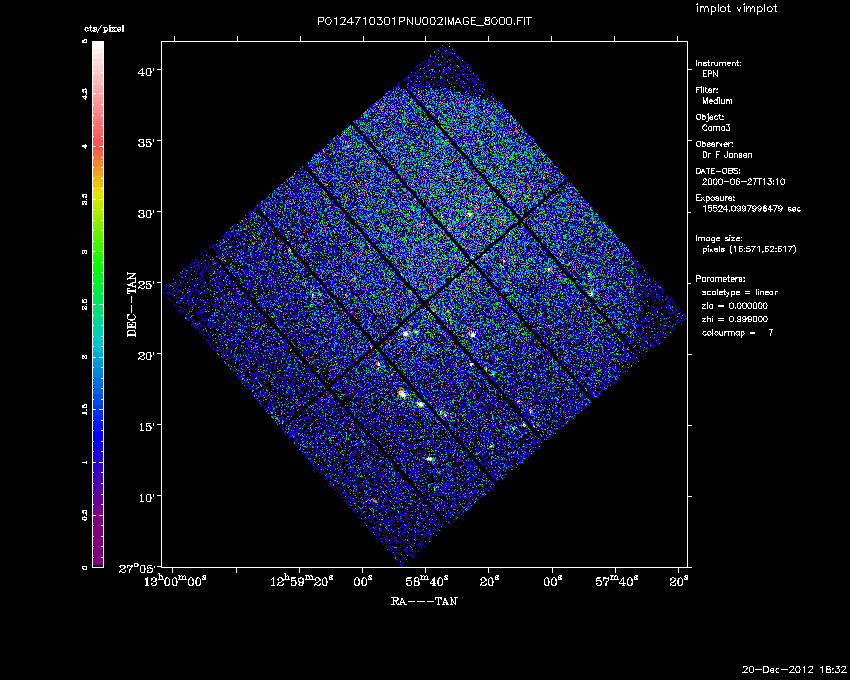Click the 12h59m20s right ascension label
Viewport: 850px width, 680px height.
coord(301,581)
